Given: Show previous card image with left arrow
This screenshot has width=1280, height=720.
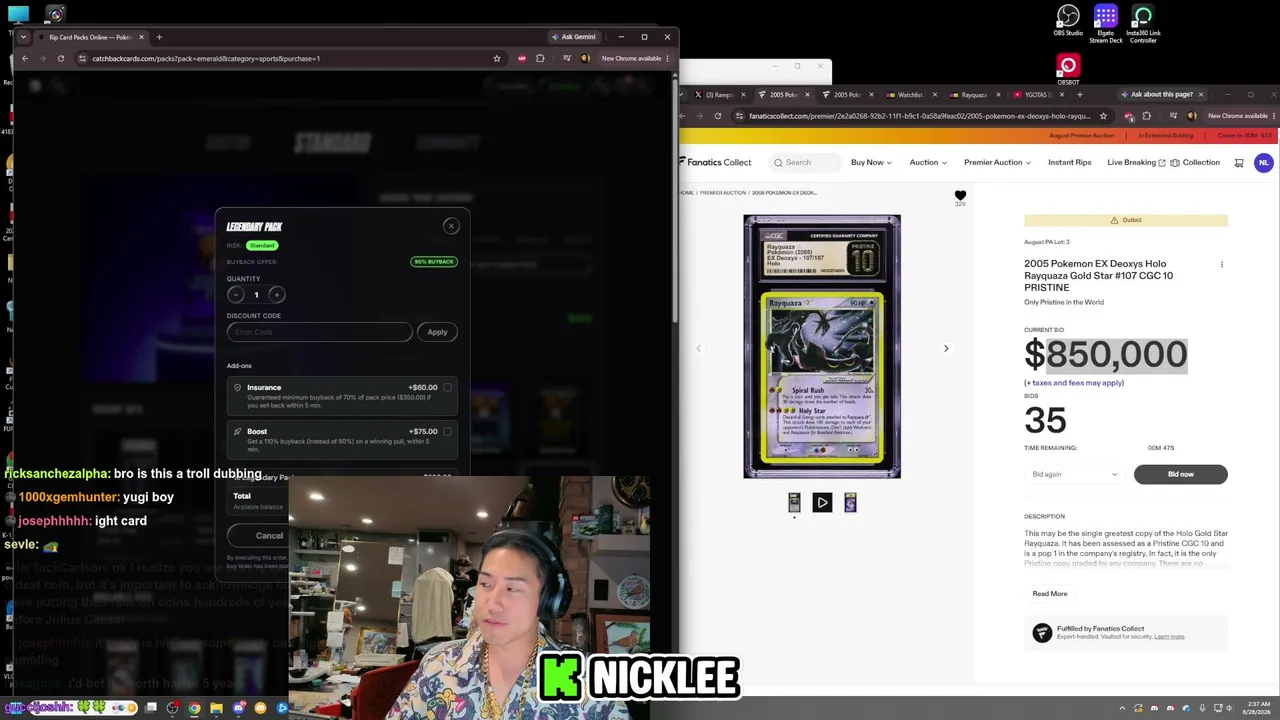Looking at the screenshot, I should 698,348.
